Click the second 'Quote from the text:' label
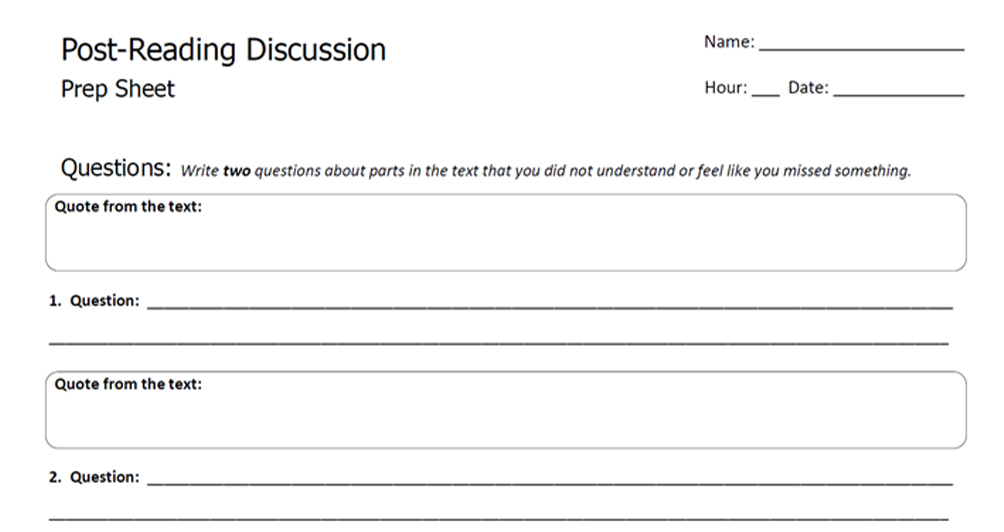The width and height of the screenshot is (1004, 532). click(x=128, y=384)
